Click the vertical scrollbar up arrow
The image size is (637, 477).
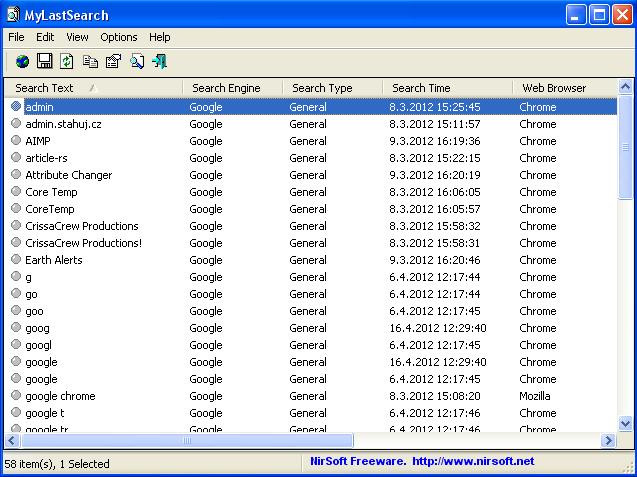pyautogui.click(x=625, y=86)
